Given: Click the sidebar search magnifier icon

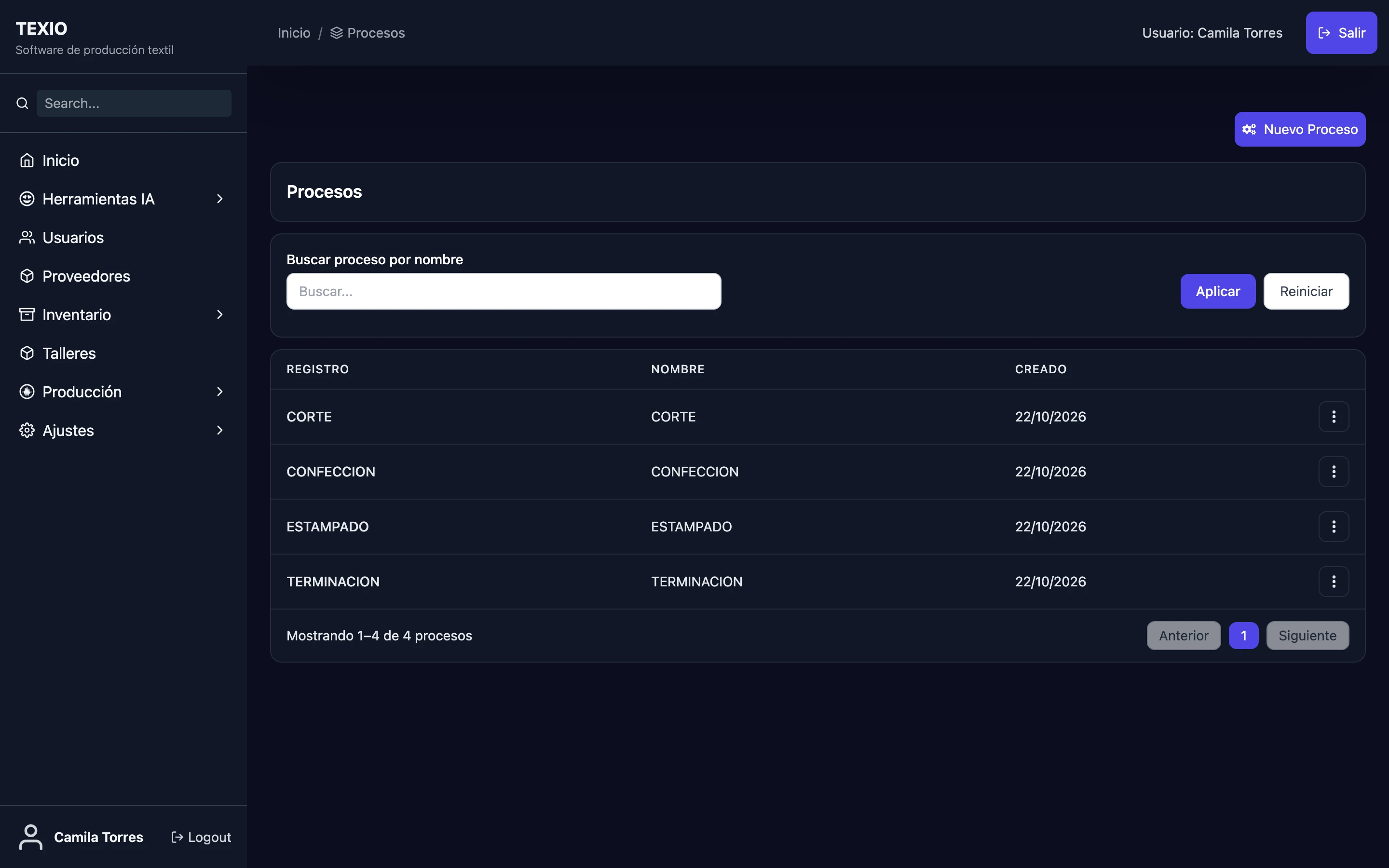Looking at the screenshot, I should pos(22,103).
